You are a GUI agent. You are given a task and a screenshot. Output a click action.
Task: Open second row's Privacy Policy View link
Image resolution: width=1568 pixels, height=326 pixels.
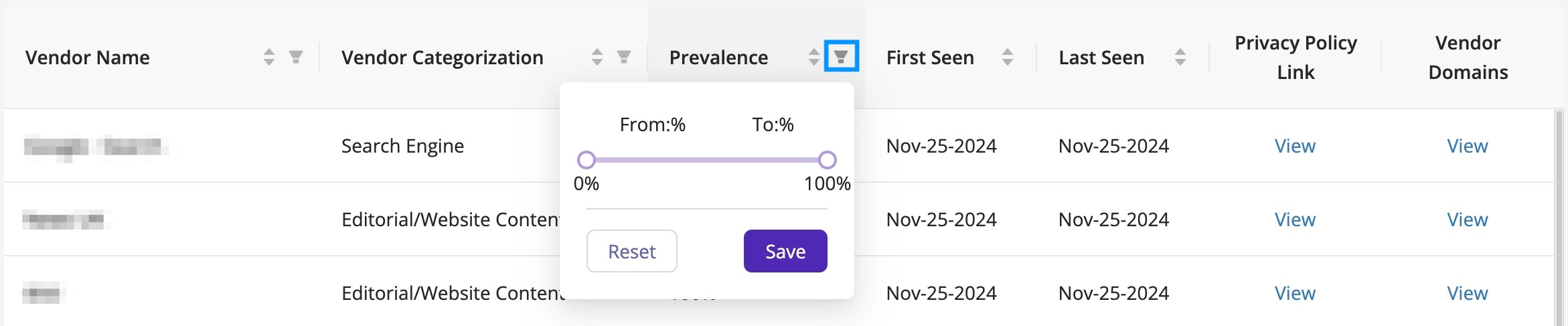pos(1295,220)
